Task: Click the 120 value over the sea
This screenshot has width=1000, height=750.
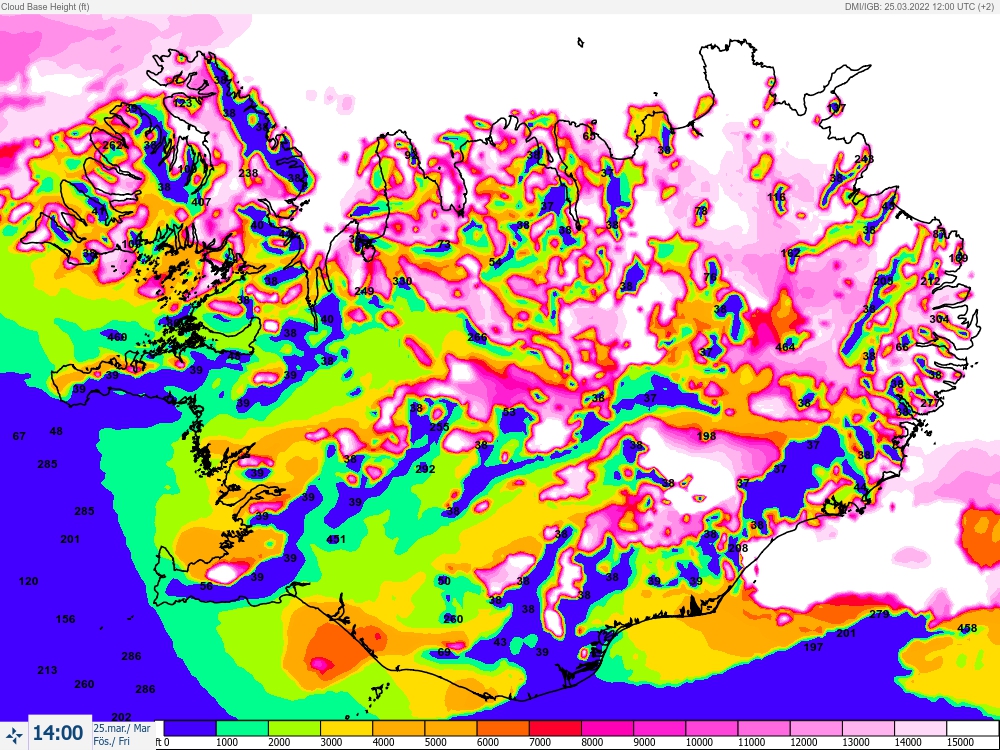Action: 29,581
